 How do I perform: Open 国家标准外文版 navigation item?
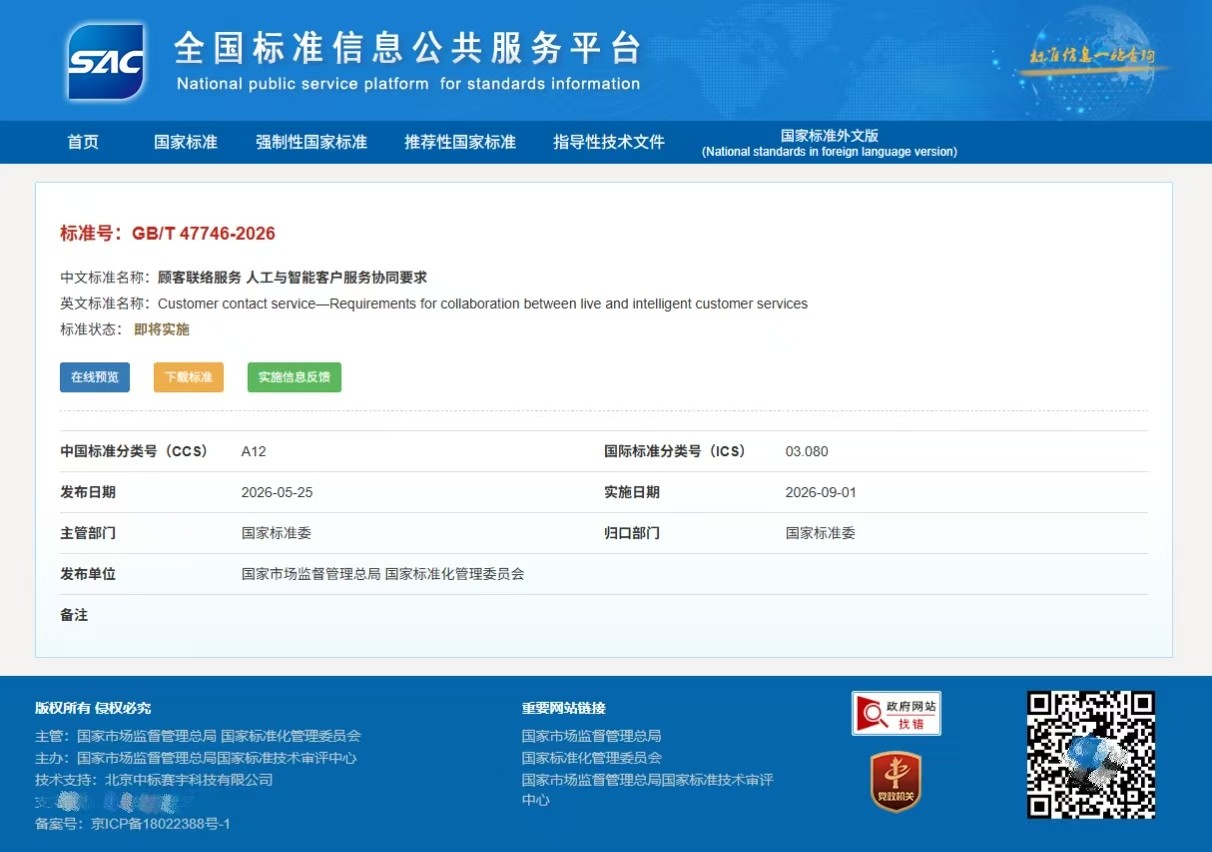click(829, 143)
